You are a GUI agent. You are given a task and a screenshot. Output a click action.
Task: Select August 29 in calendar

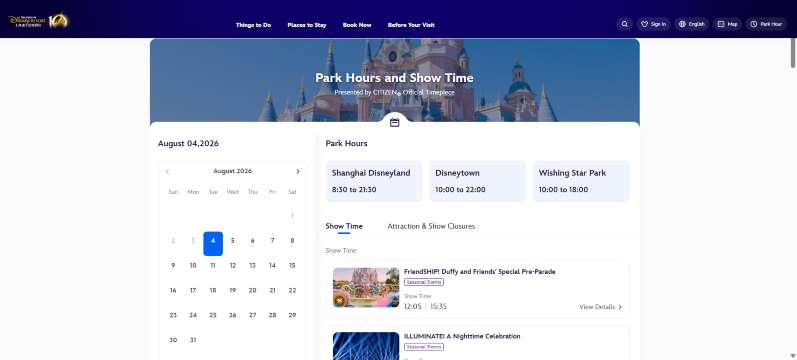292,315
